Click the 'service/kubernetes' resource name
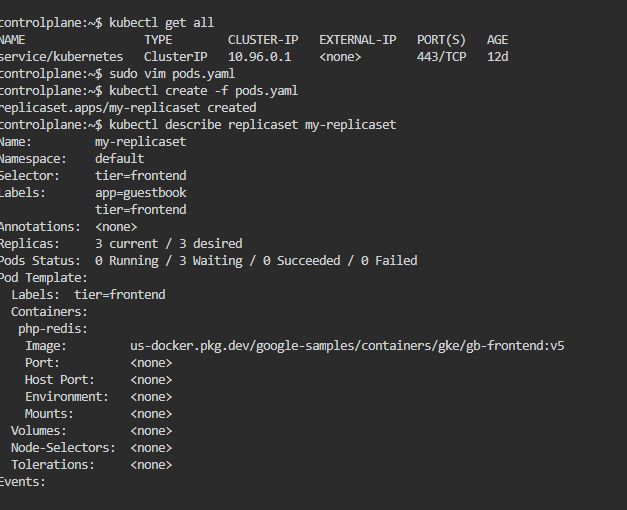627x510 pixels. (x=61, y=56)
